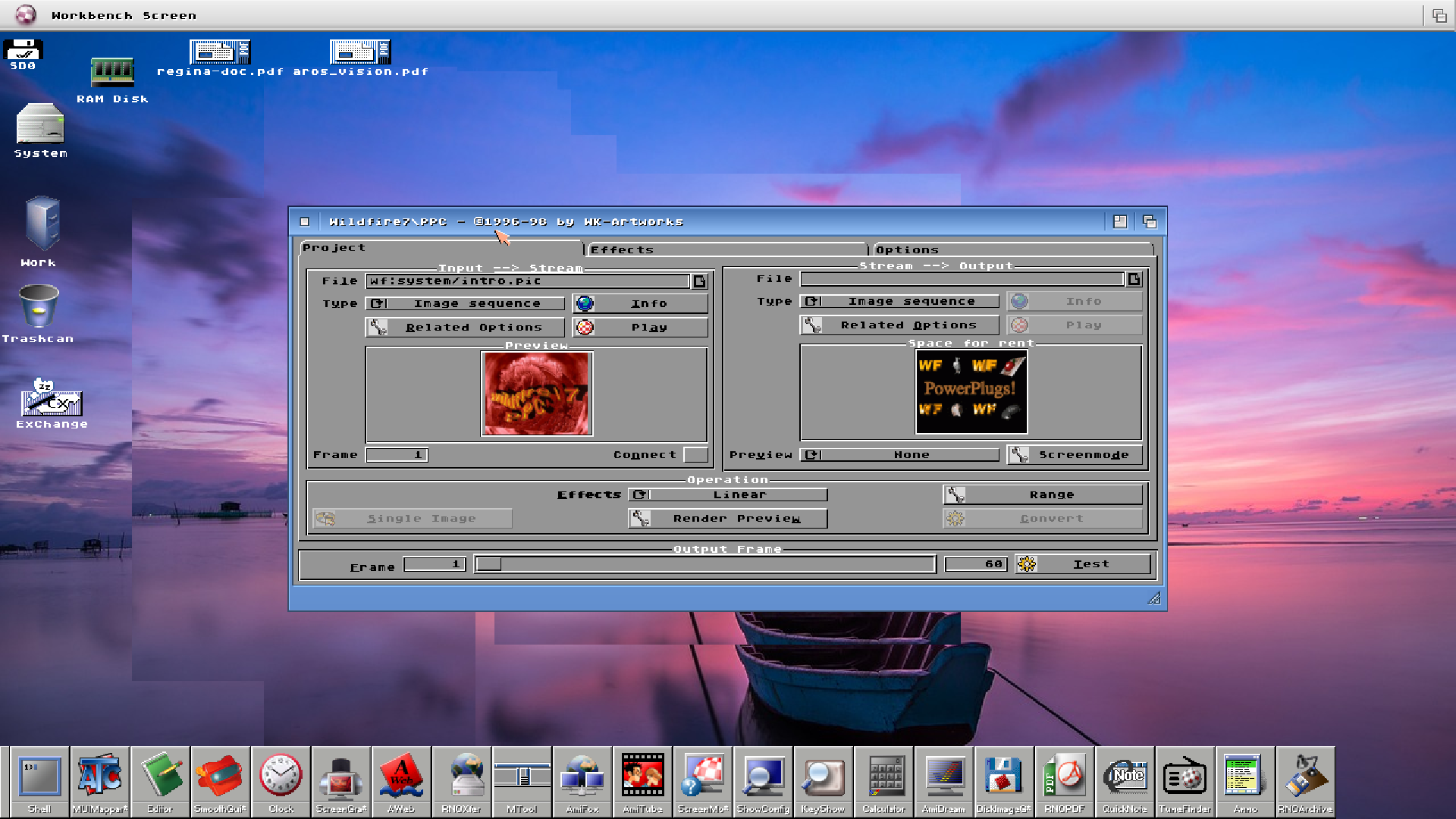The height and width of the screenshot is (819, 1456).
Task: Click the Render Preview button
Action: click(x=728, y=519)
